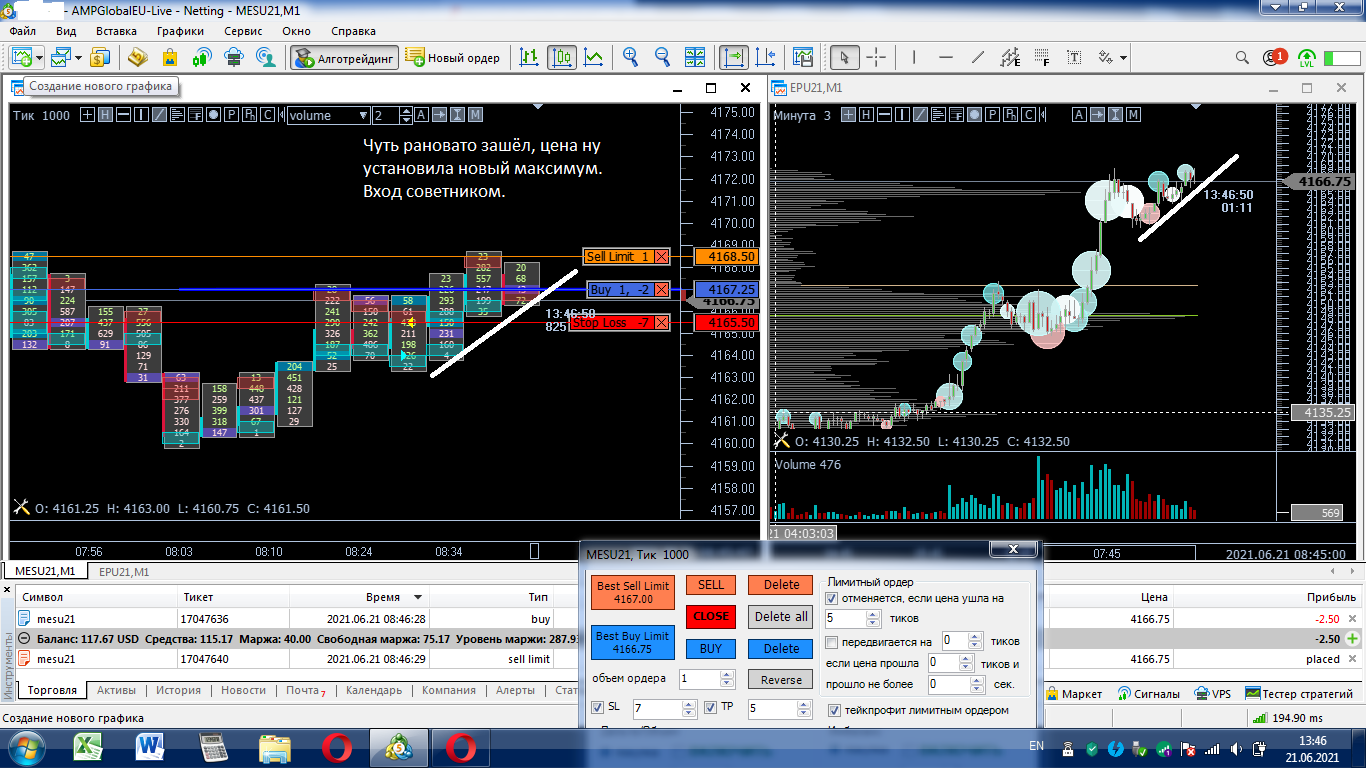The height and width of the screenshot is (768, 1366).
Task: Select the arrow cursor tool
Action: [x=844, y=57]
